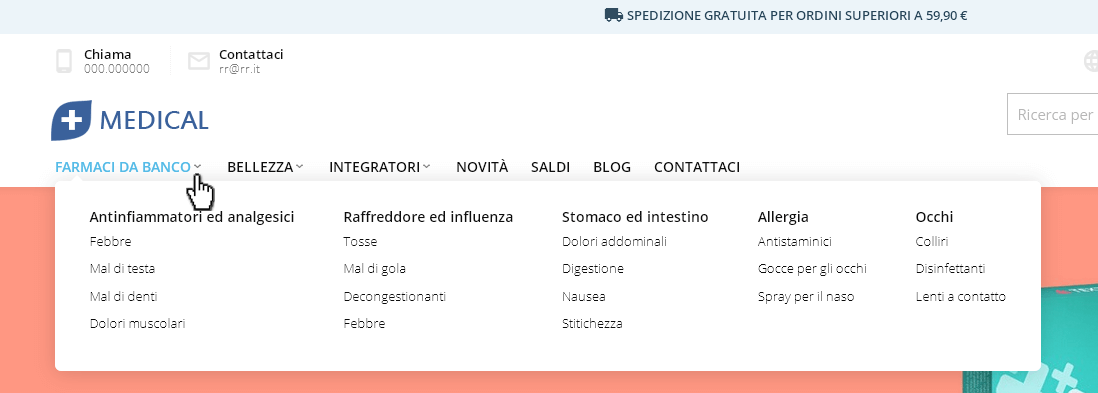Open the Blog menu item
This screenshot has width=1098, height=393.
612,167
